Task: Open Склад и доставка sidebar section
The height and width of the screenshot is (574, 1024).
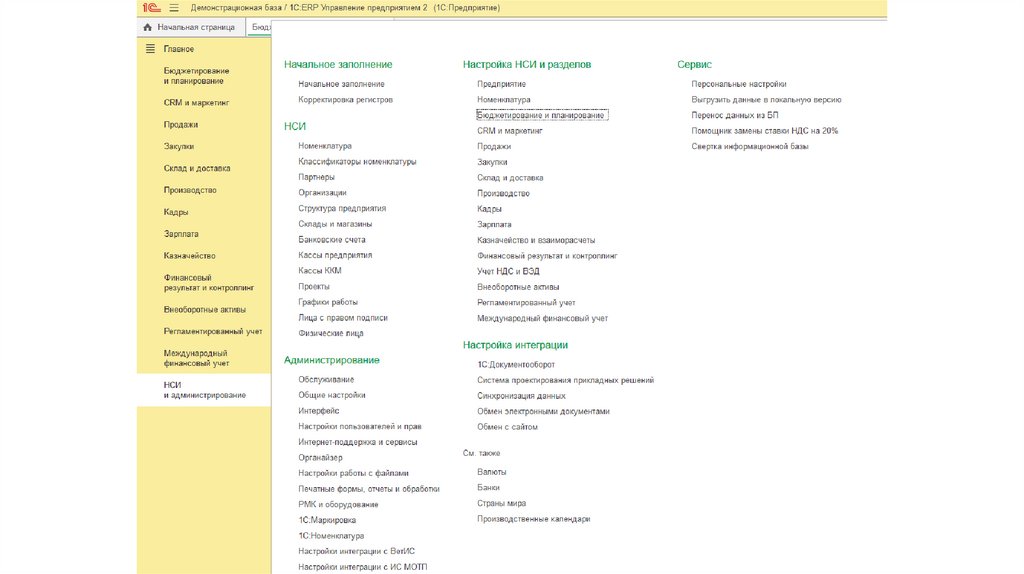Action: click(197, 168)
